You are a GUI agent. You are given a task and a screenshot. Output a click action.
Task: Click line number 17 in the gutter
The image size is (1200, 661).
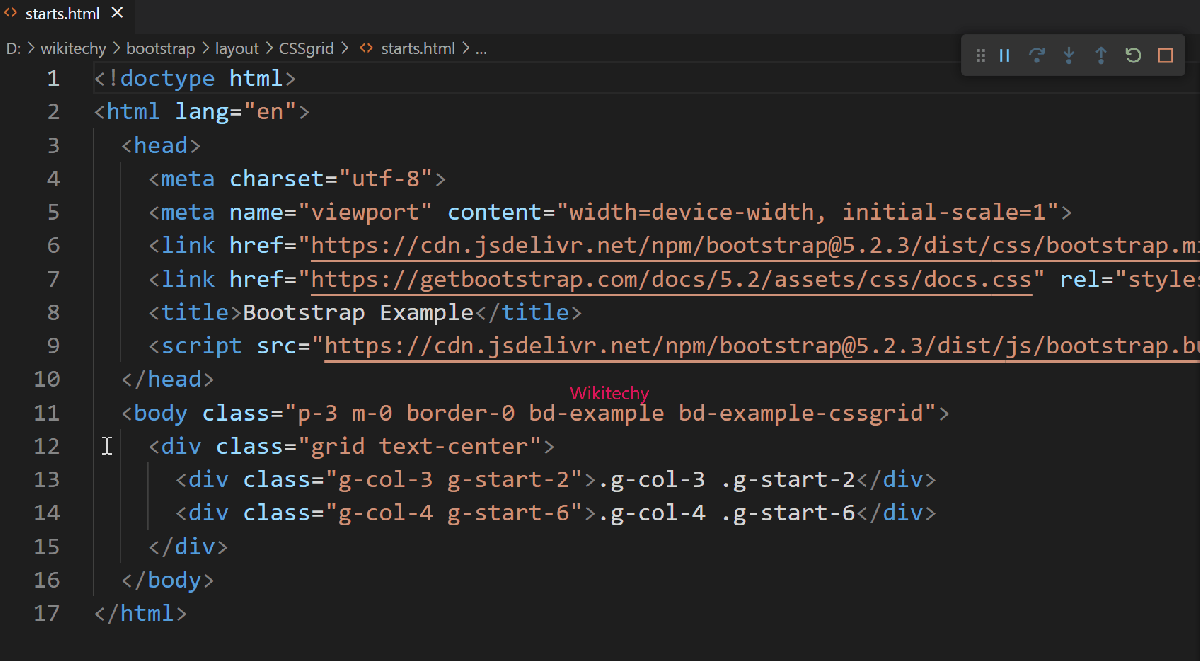click(46, 613)
